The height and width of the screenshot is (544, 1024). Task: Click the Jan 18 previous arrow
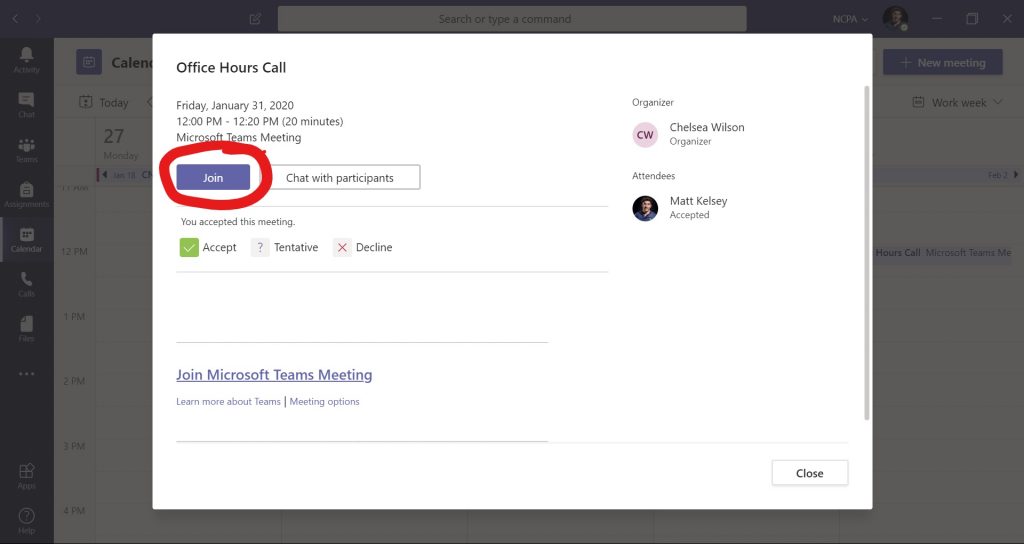(104, 175)
